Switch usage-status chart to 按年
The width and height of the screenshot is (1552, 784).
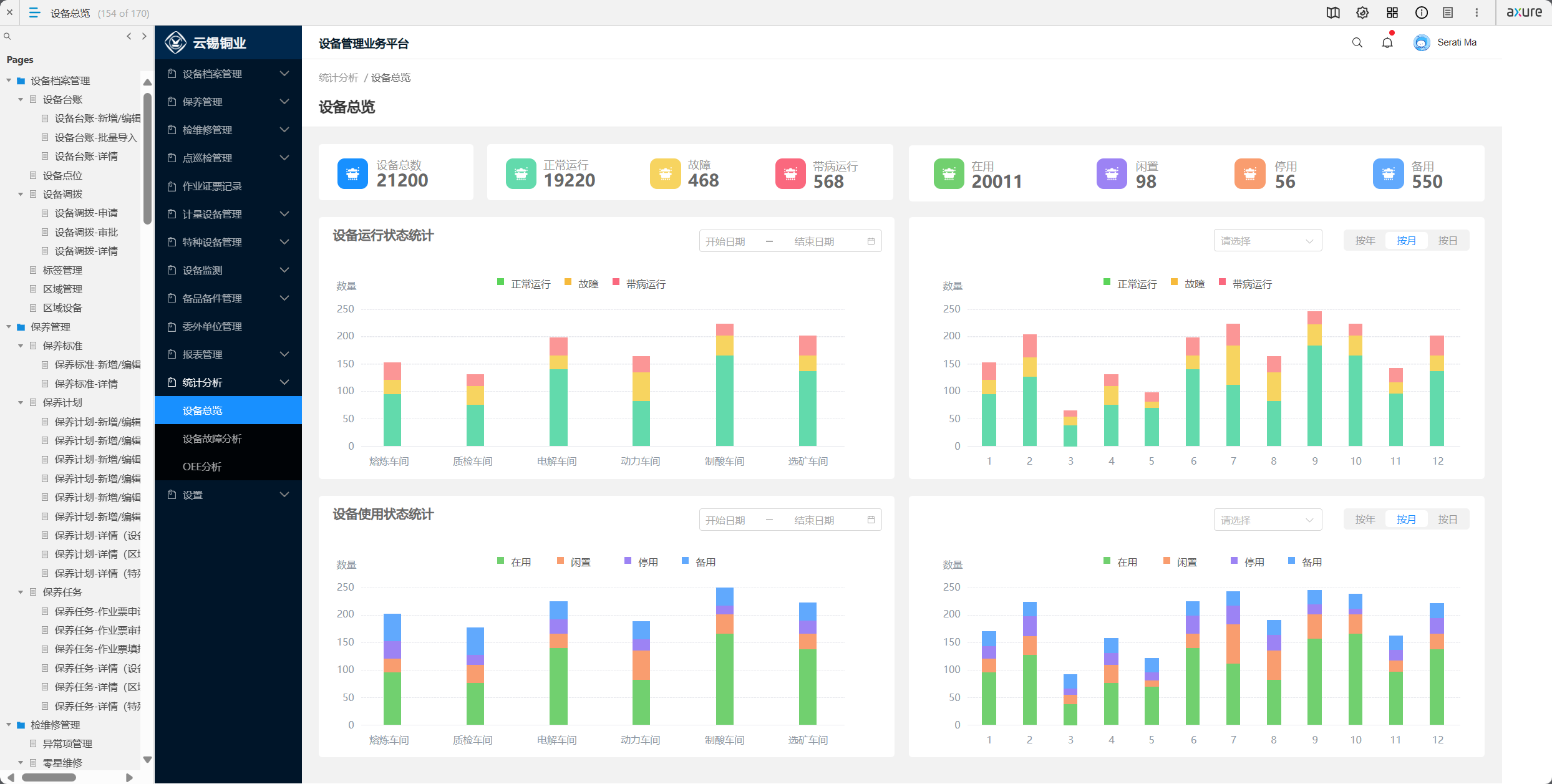pos(1365,520)
